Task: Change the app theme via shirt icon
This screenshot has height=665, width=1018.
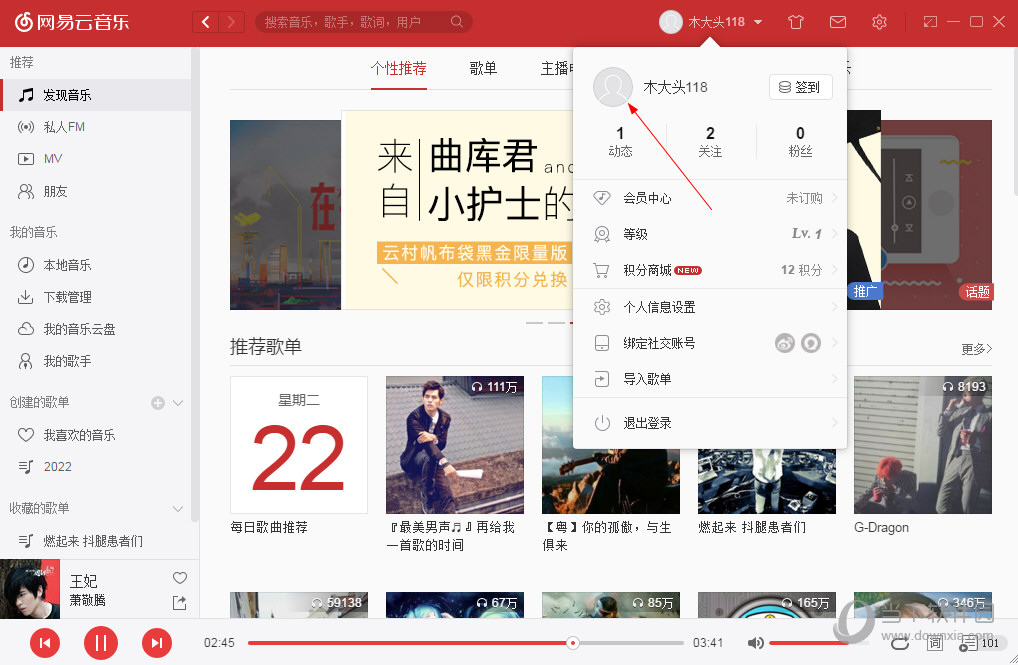Action: (x=795, y=21)
